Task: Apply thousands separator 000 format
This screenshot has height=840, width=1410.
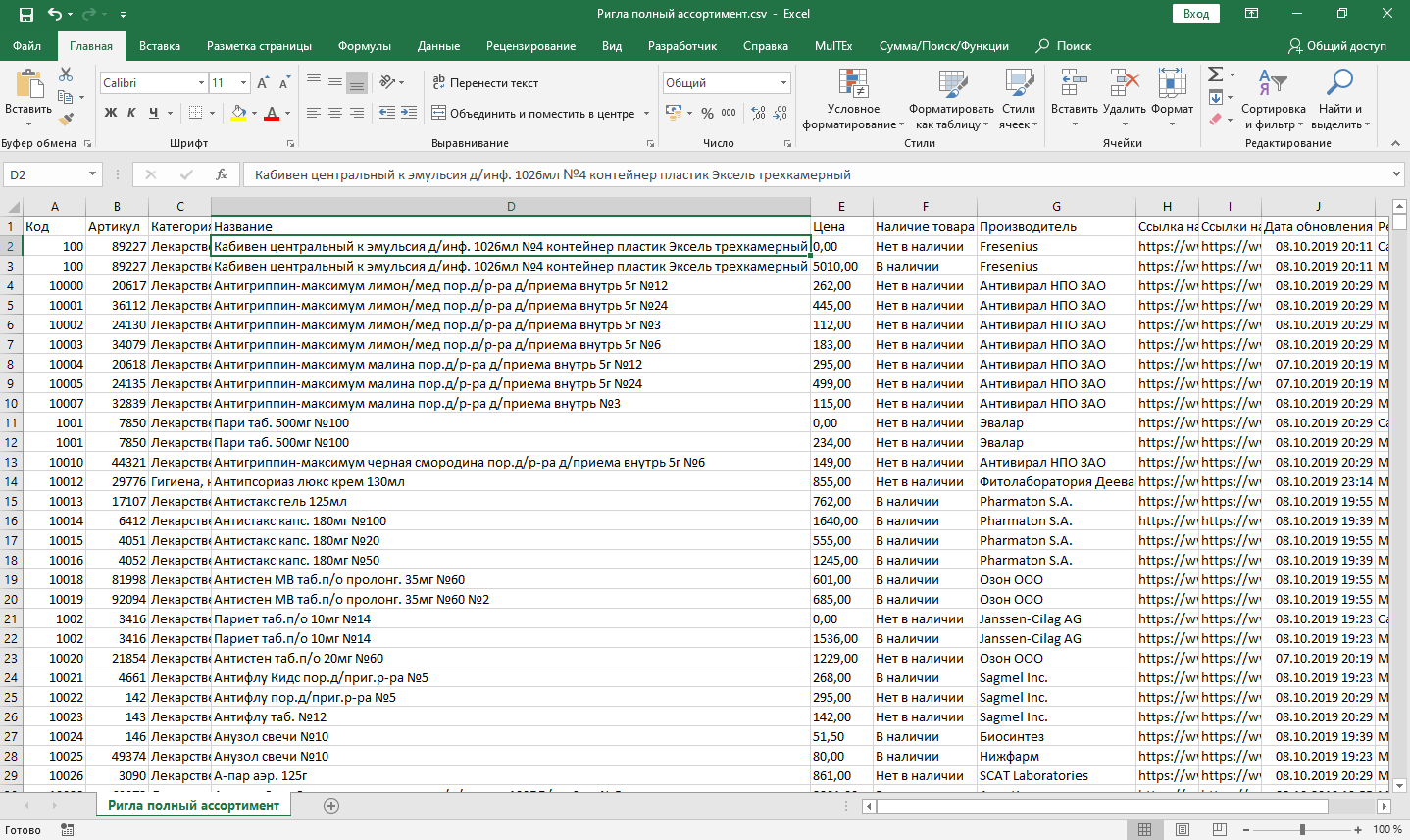Action: [x=729, y=113]
